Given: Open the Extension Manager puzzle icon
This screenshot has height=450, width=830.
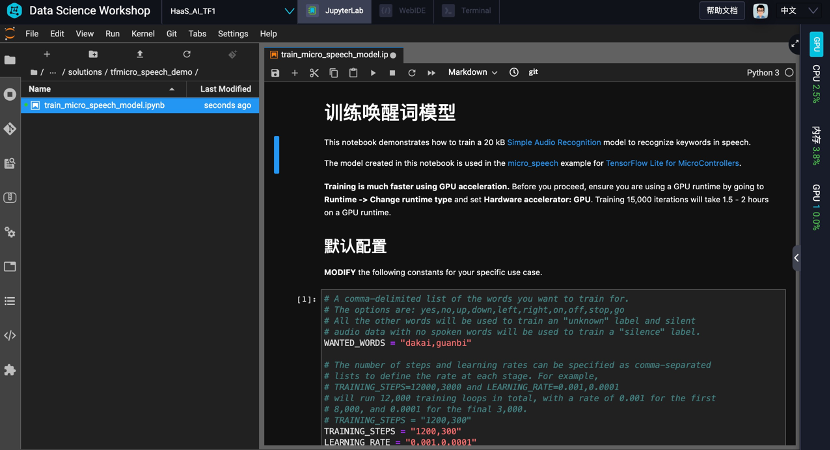Looking at the screenshot, I should tap(10, 369).
